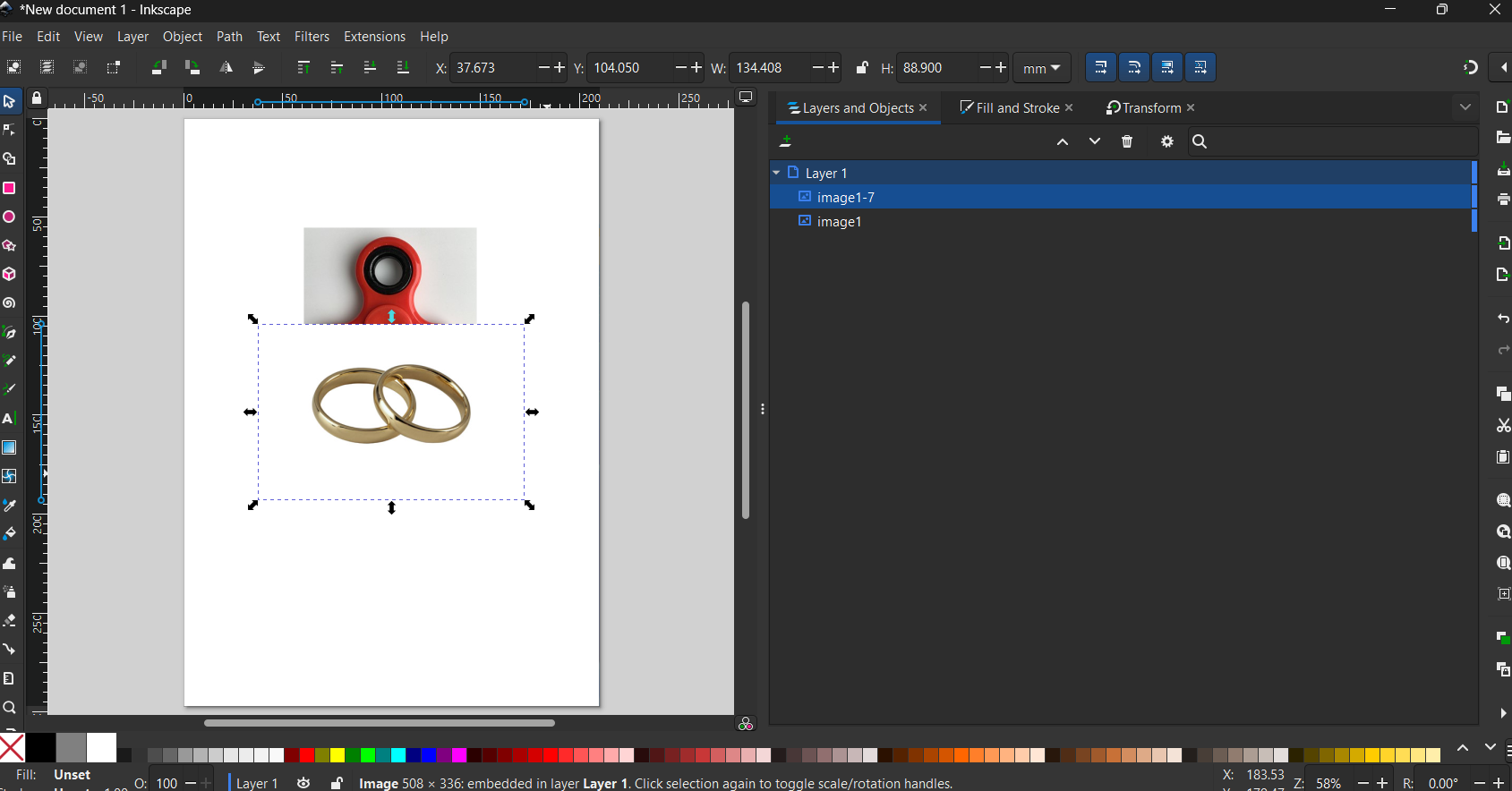Add a new layer with plus icon
The height and width of the screenshot is (791, 1512).
(x=786, y=141)
